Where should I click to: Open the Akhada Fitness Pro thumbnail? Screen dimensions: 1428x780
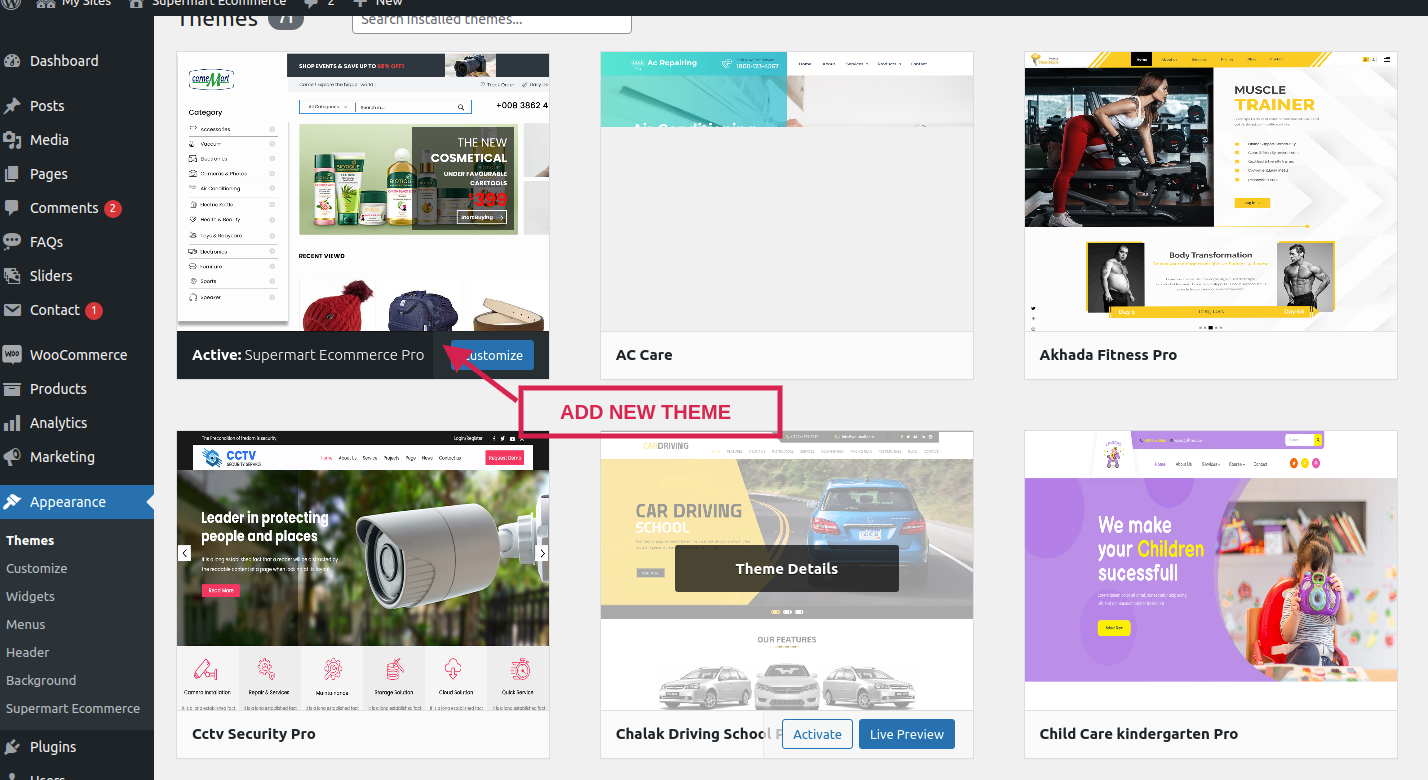point(1211,192)
